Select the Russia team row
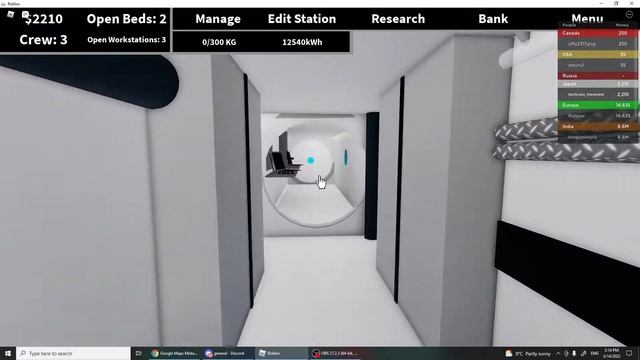 click(597, 76)
